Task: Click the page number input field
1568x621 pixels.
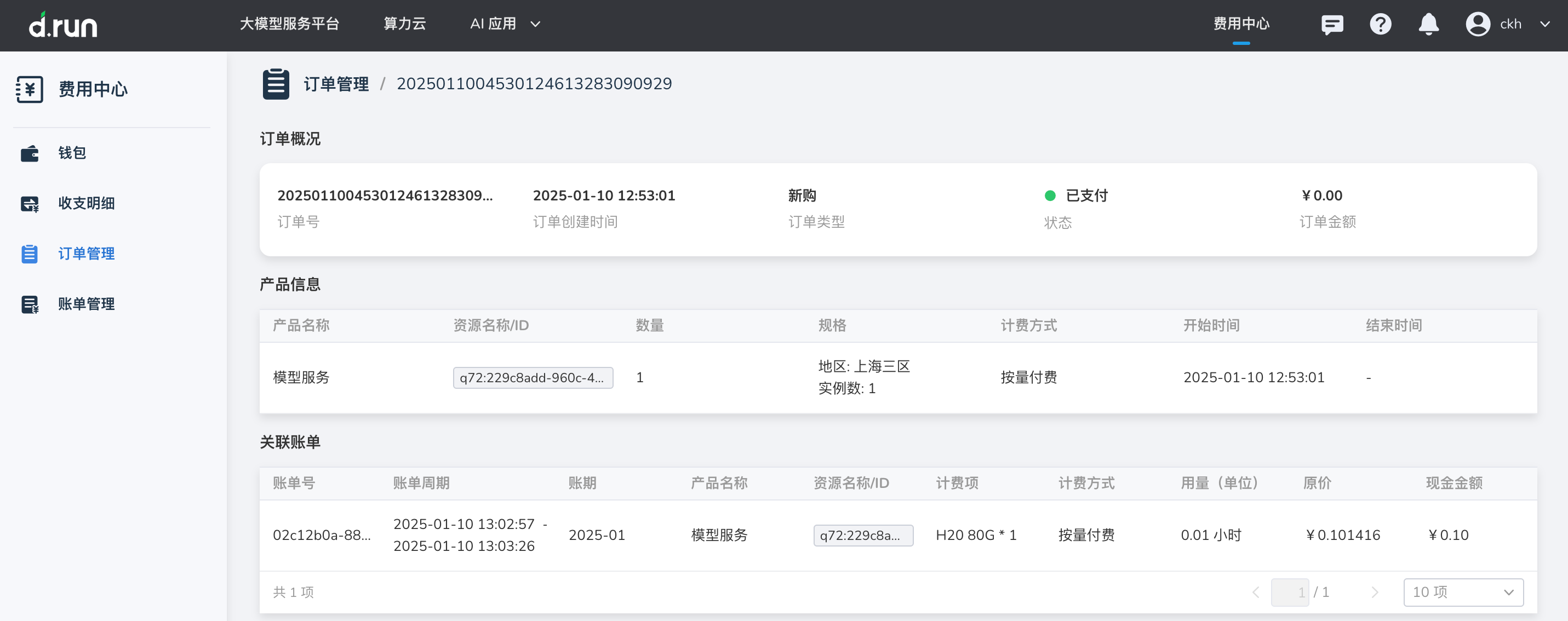Action: tap(1289, 592)
